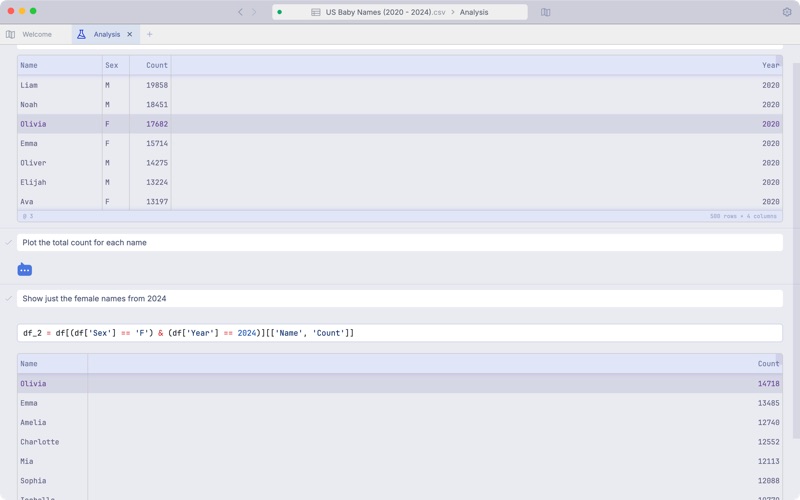Select the Charlotte row
Screen dimensions: 800x500
400,442
